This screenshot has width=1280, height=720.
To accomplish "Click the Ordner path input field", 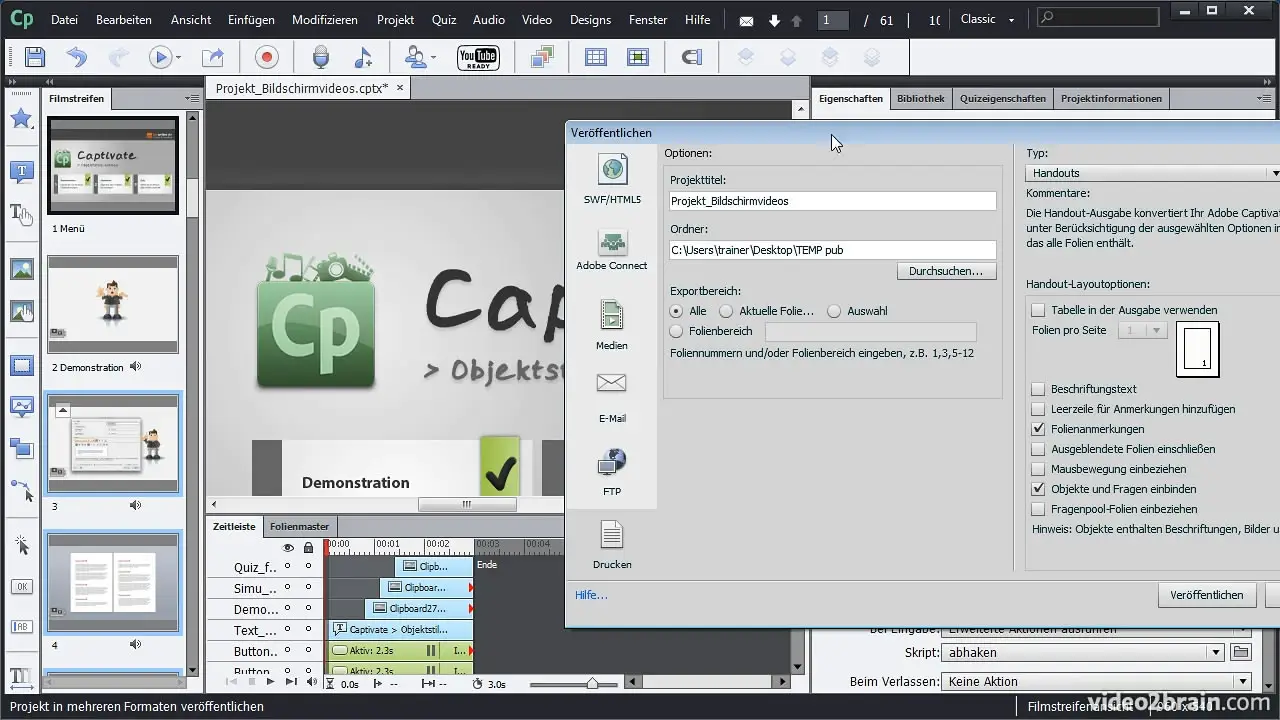I will [833, 250].
